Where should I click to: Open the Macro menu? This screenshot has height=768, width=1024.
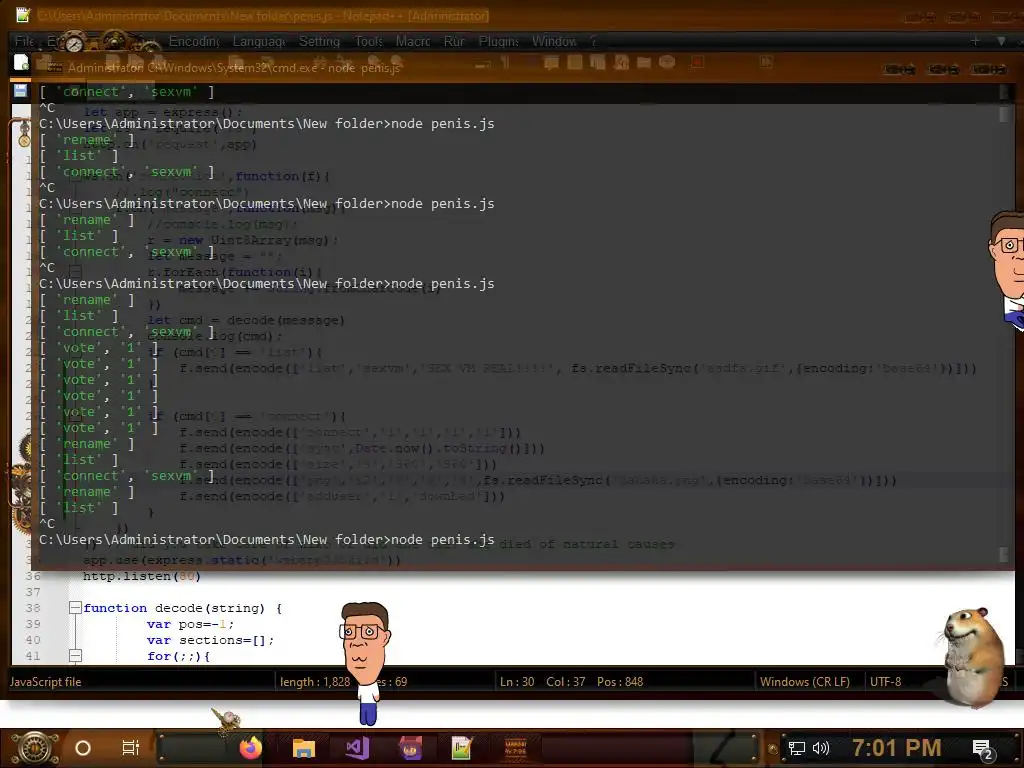pyautogui.click(x=413, y=41)
